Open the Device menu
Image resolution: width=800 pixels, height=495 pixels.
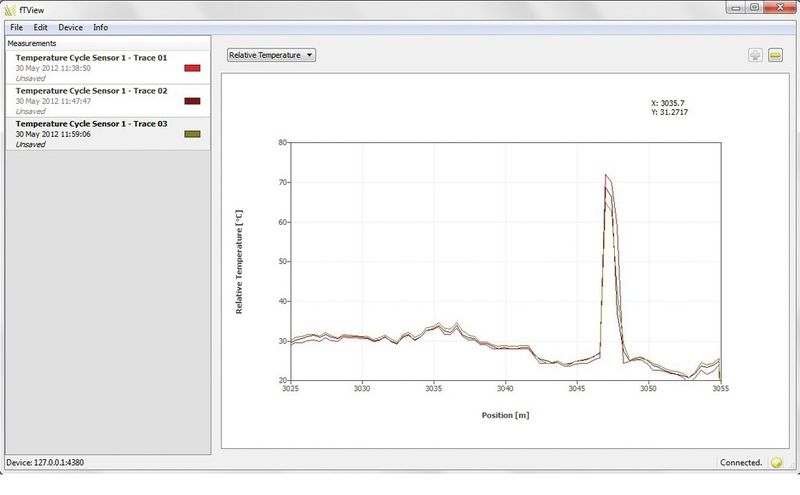pyautogui.click(x=70, y=27)
